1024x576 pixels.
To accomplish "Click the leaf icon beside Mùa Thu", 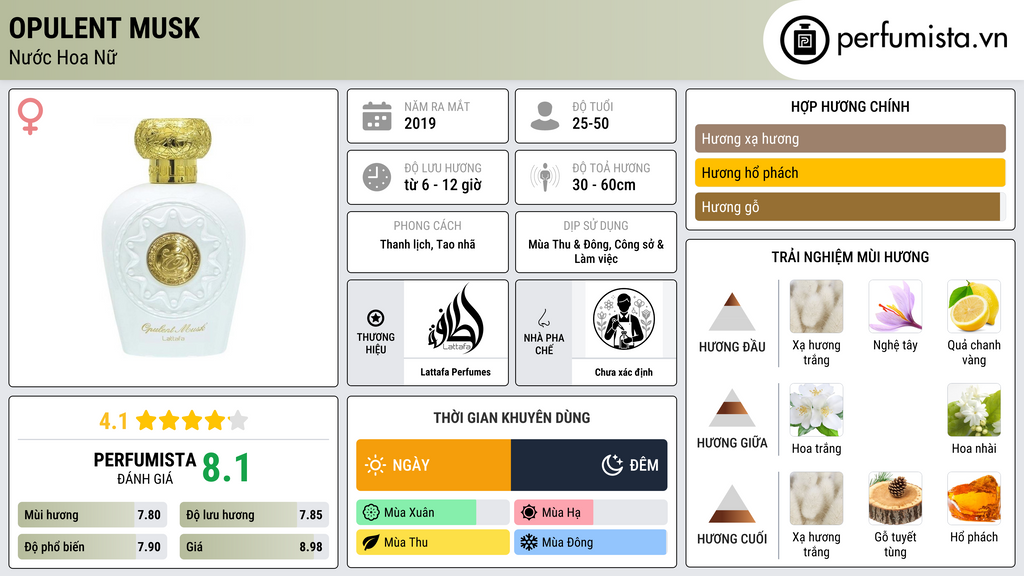I will [371, 542].
